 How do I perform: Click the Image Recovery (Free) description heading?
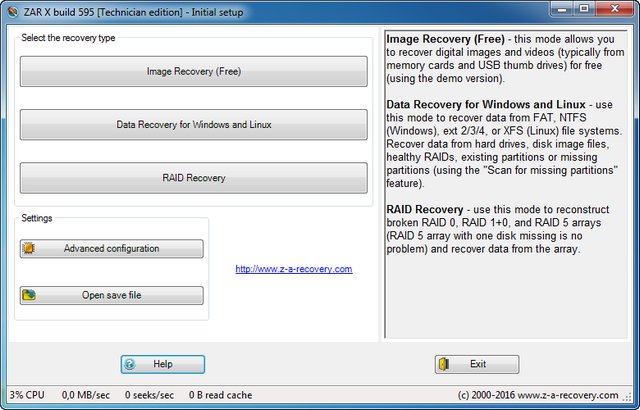click(446, 39)
